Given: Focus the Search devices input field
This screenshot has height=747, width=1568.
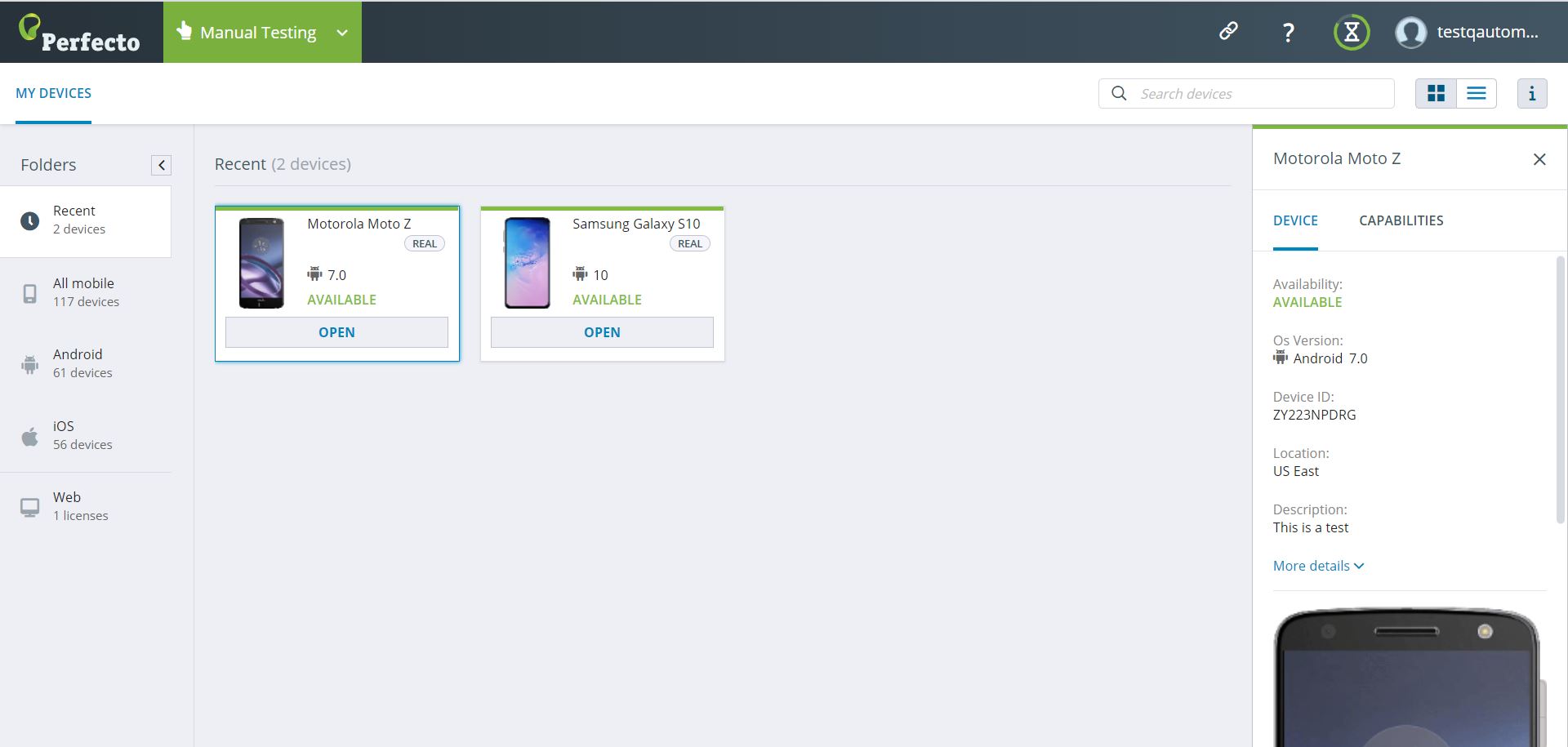Looking at the screenshot, I should click(x=1246, y=94).
